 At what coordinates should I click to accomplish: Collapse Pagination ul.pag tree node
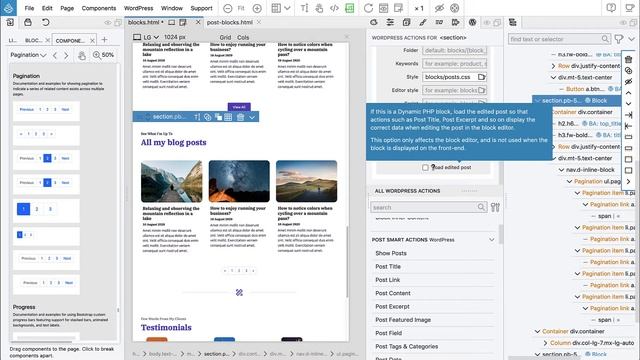click(569, 181)
